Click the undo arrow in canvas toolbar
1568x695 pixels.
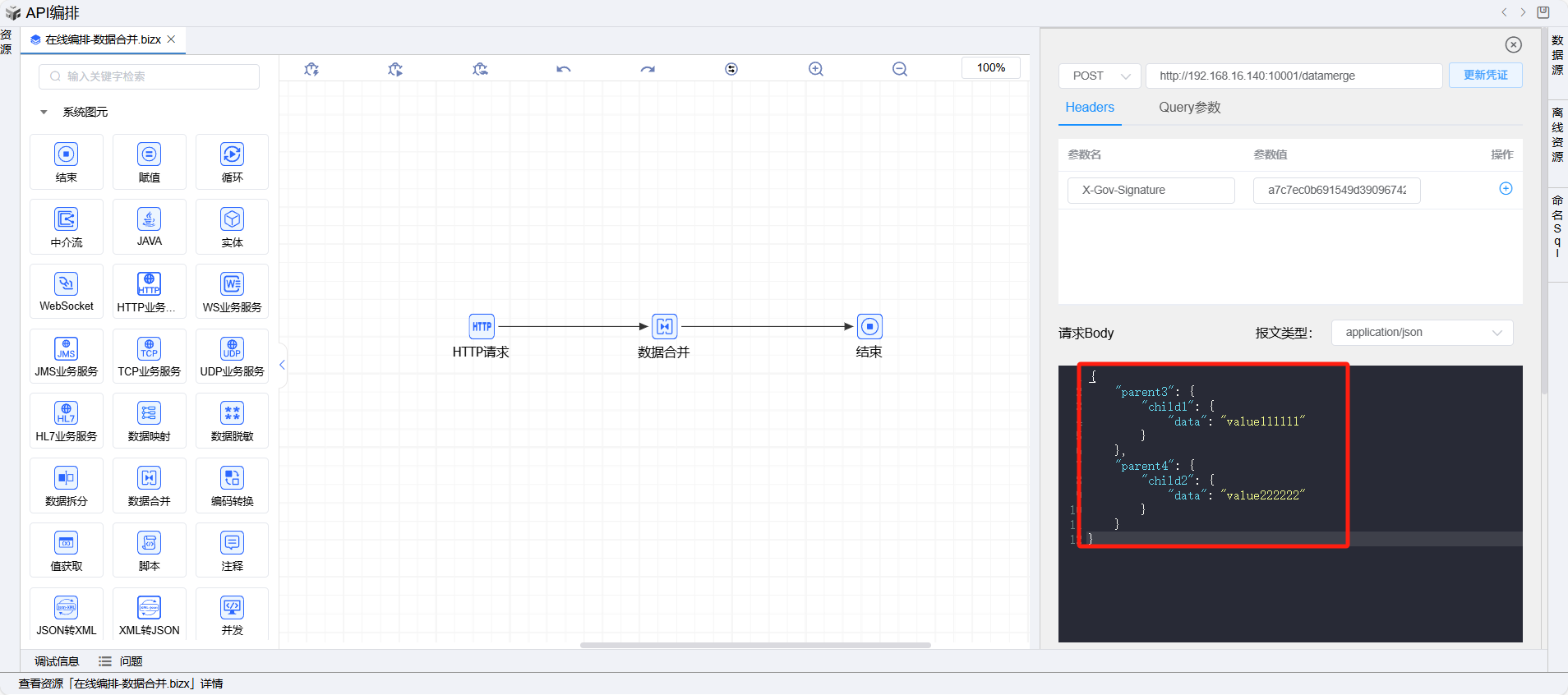click(563, 69)
